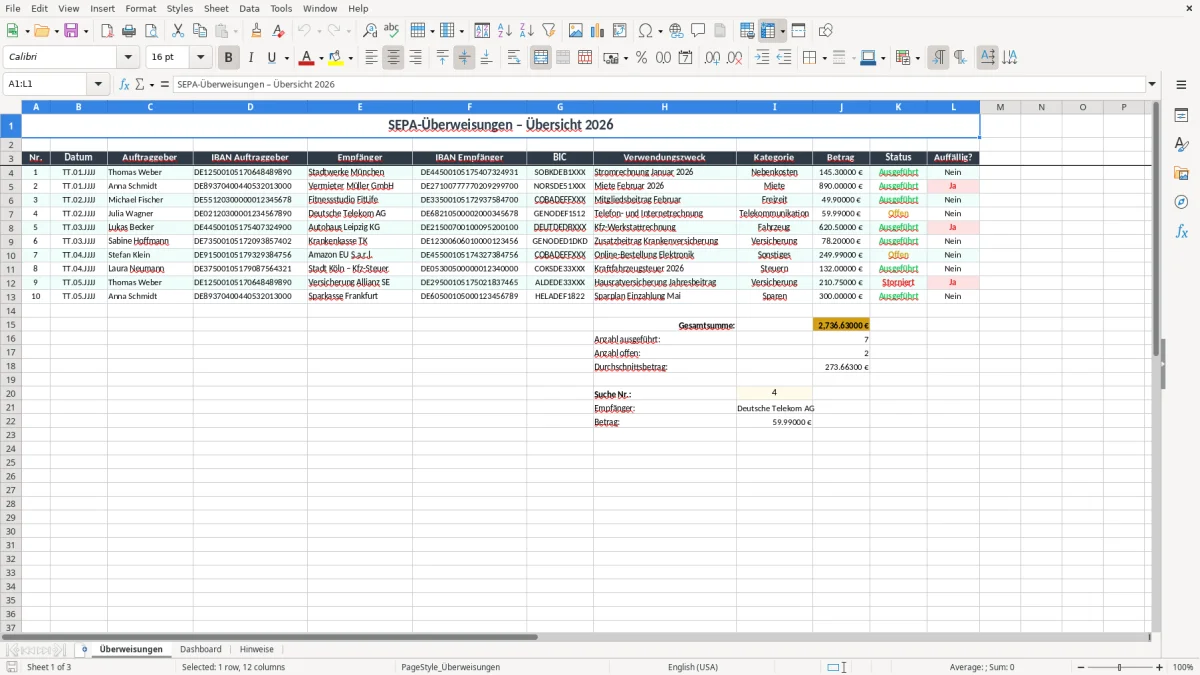
Task: Click the Save document icon
Action: coord(71,31)
